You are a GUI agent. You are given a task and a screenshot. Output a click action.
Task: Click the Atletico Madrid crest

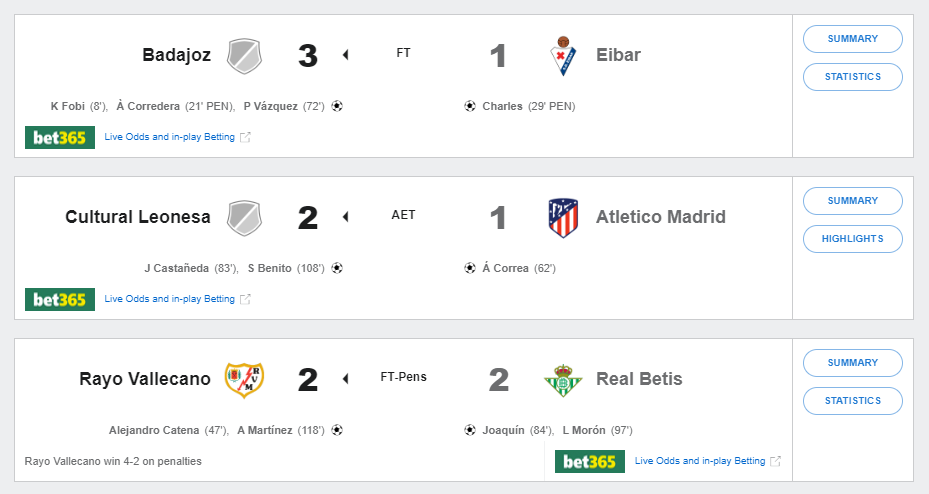point(563,217)
